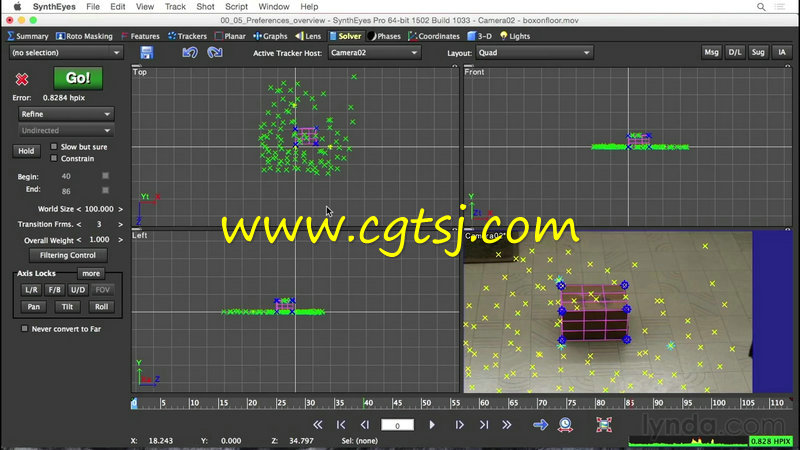Toggle the U/D axis lock
800x450 pixels.
pyautogui.click(x=78, y=290)
